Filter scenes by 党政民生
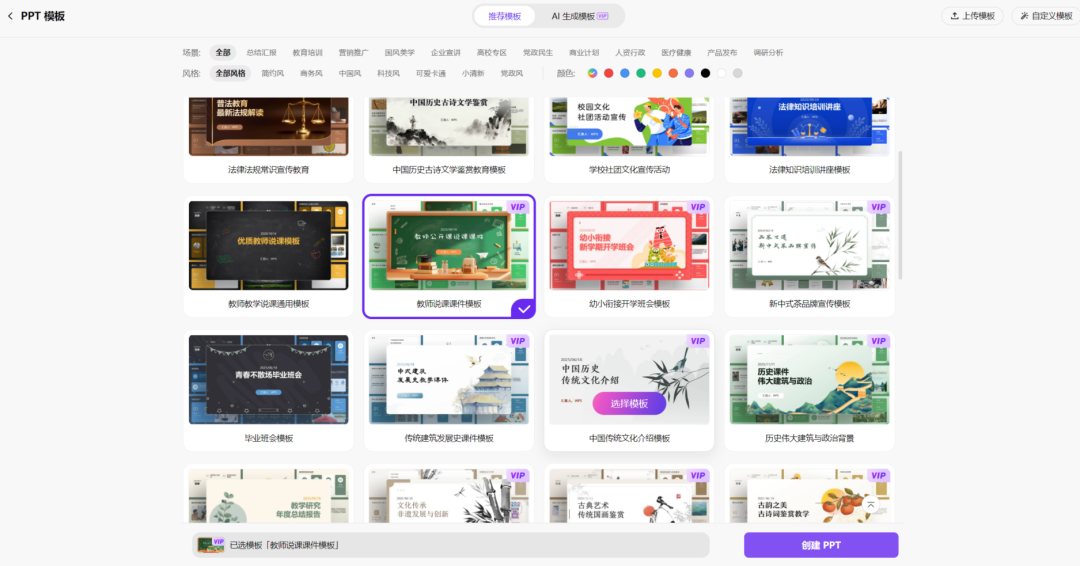The width and height of the screenshot is (1080, 566). [538, 52]
